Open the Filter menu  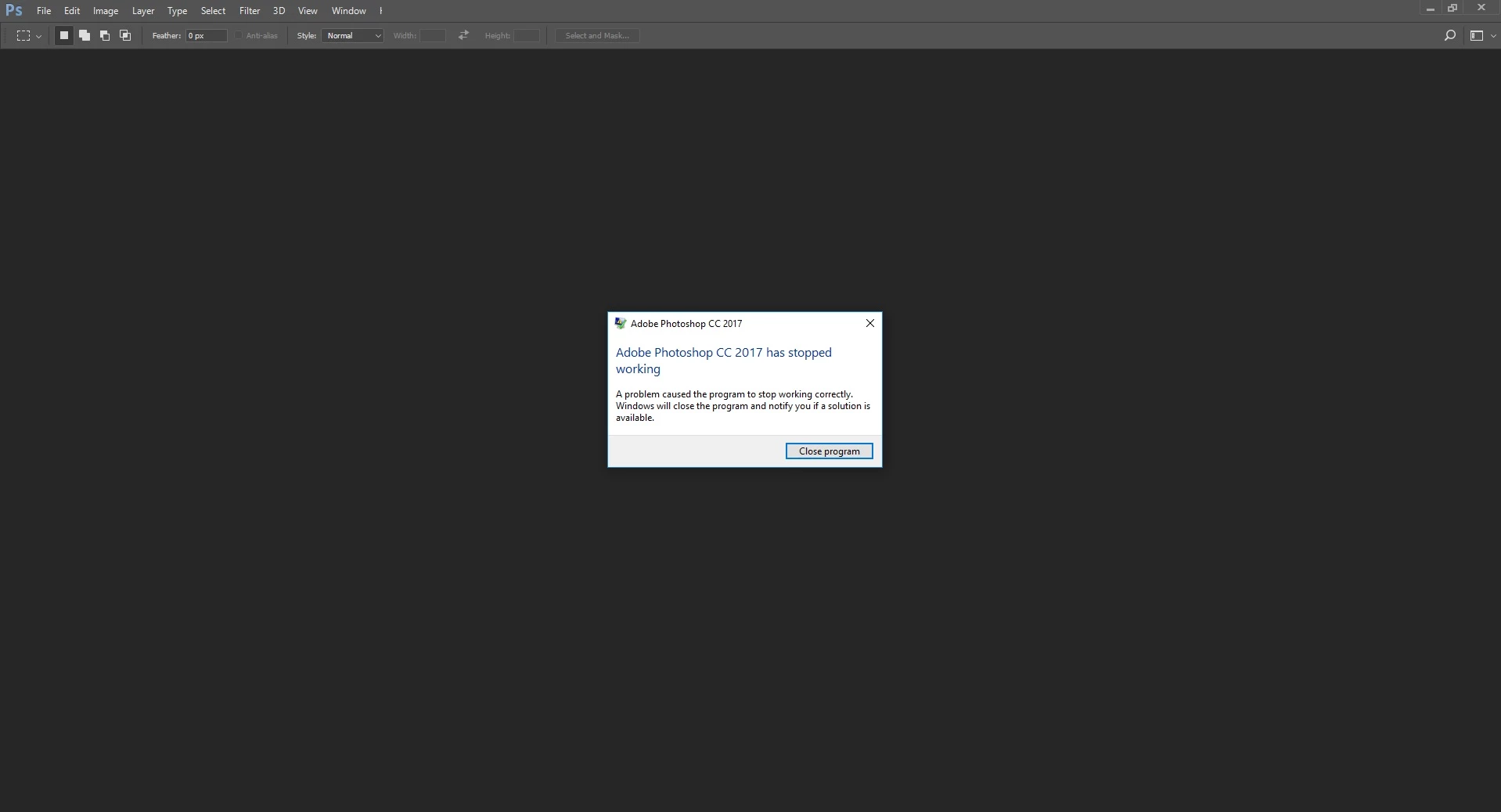coord(250,11)
